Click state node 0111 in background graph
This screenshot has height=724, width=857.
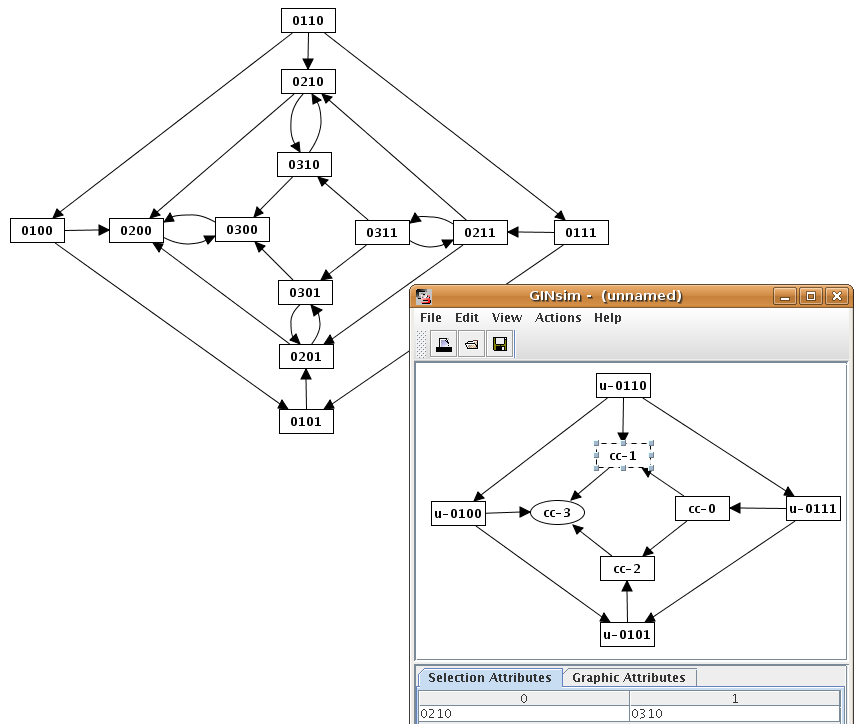[x=581, y=233]
